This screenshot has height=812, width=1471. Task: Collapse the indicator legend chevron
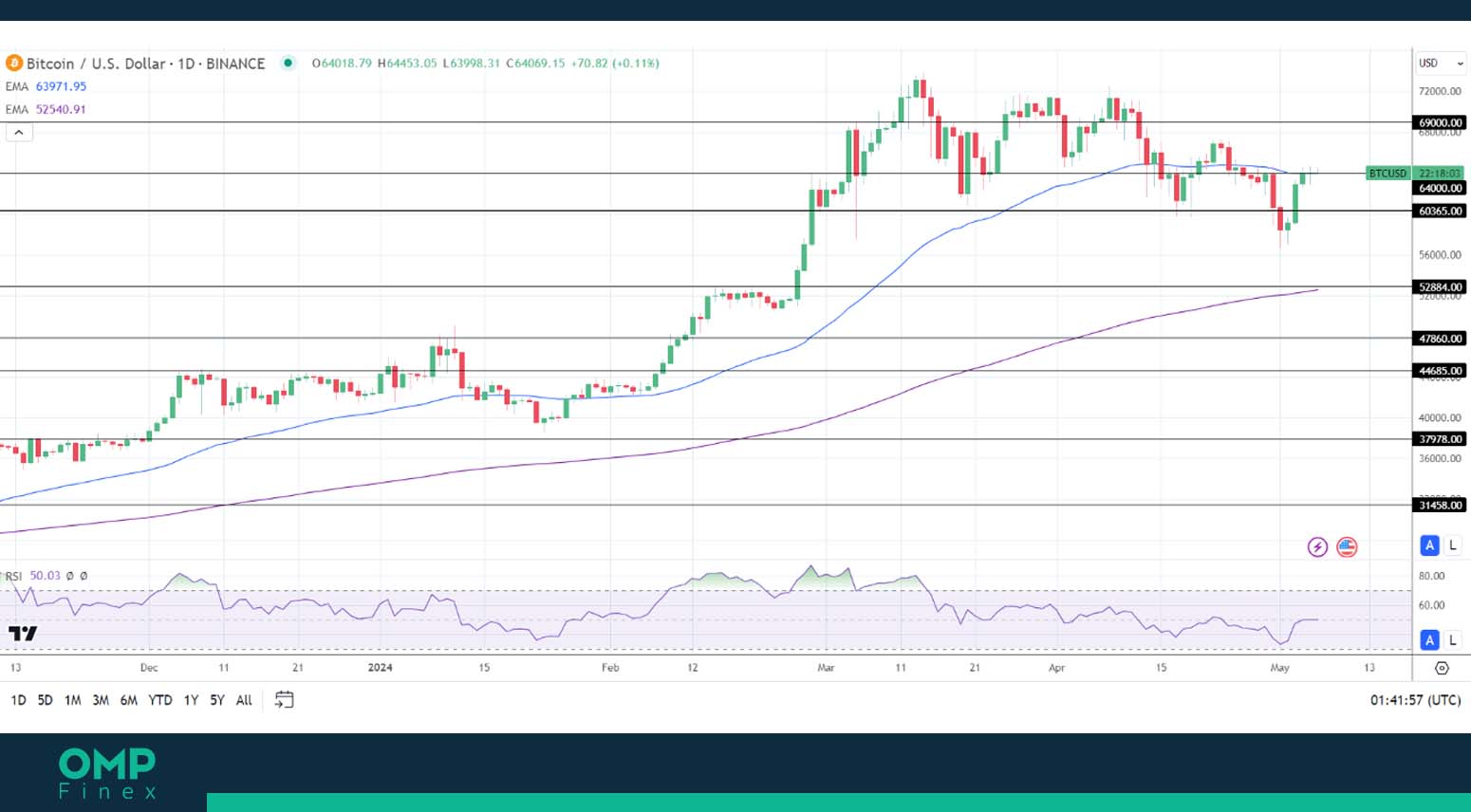tap(19, 133)
